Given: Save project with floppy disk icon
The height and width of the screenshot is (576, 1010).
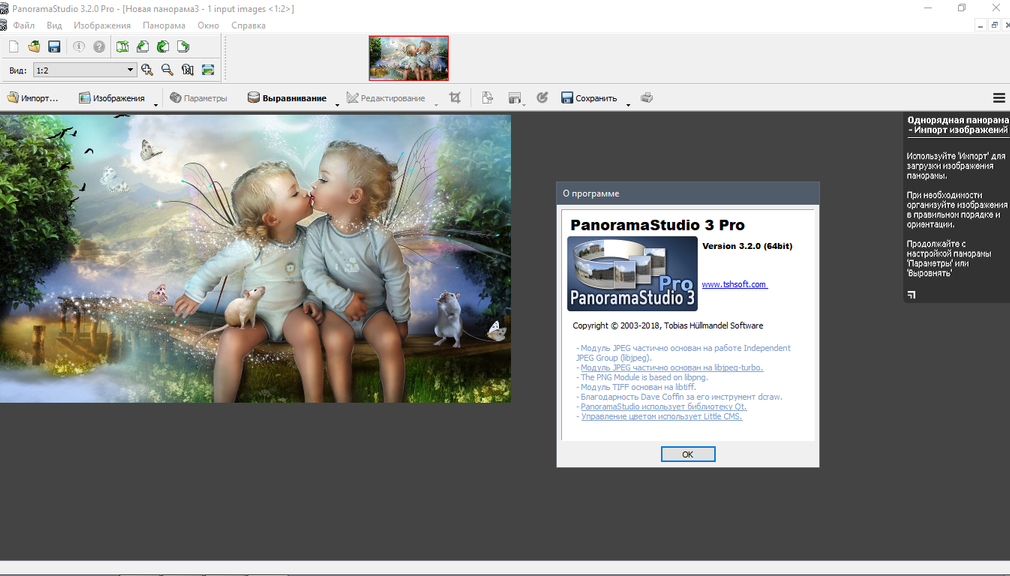Looking at the screenshot, I should point(54,46).
